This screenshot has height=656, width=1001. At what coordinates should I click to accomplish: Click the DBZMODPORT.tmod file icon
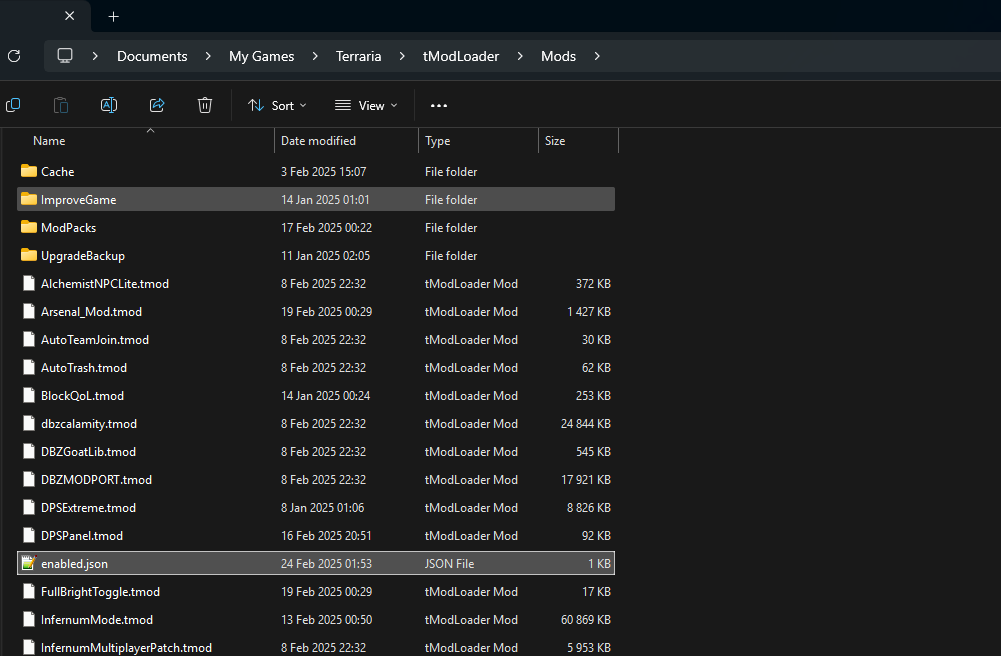point(29,479)
